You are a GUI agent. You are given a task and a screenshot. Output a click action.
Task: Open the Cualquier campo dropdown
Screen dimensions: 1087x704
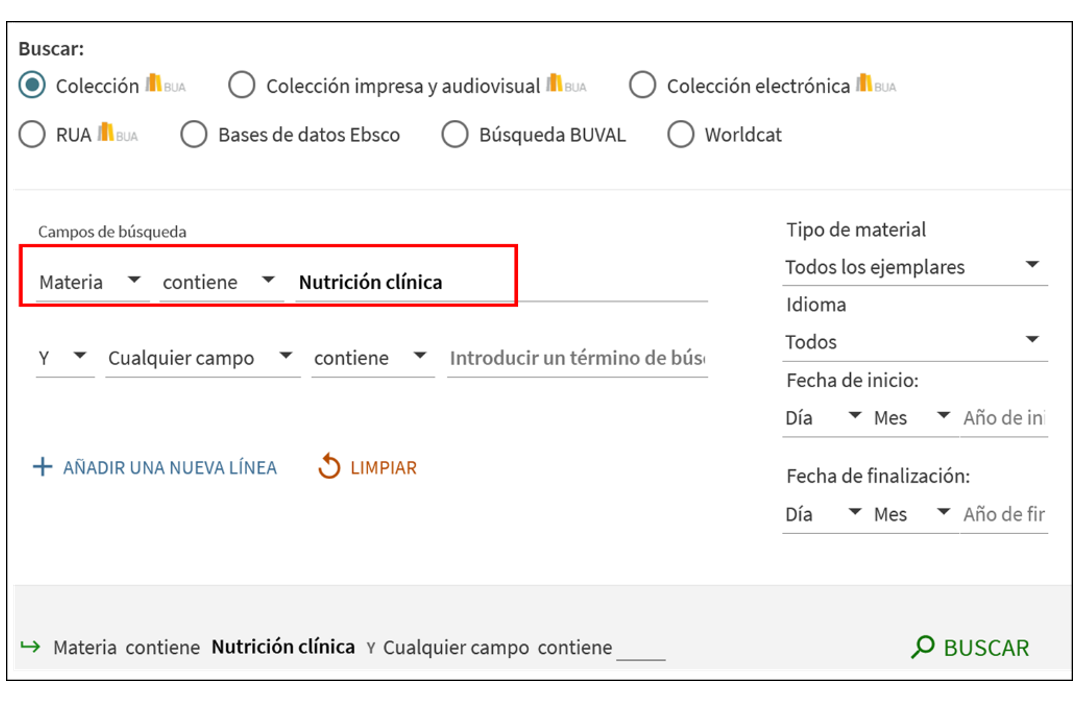click(201, 358)
